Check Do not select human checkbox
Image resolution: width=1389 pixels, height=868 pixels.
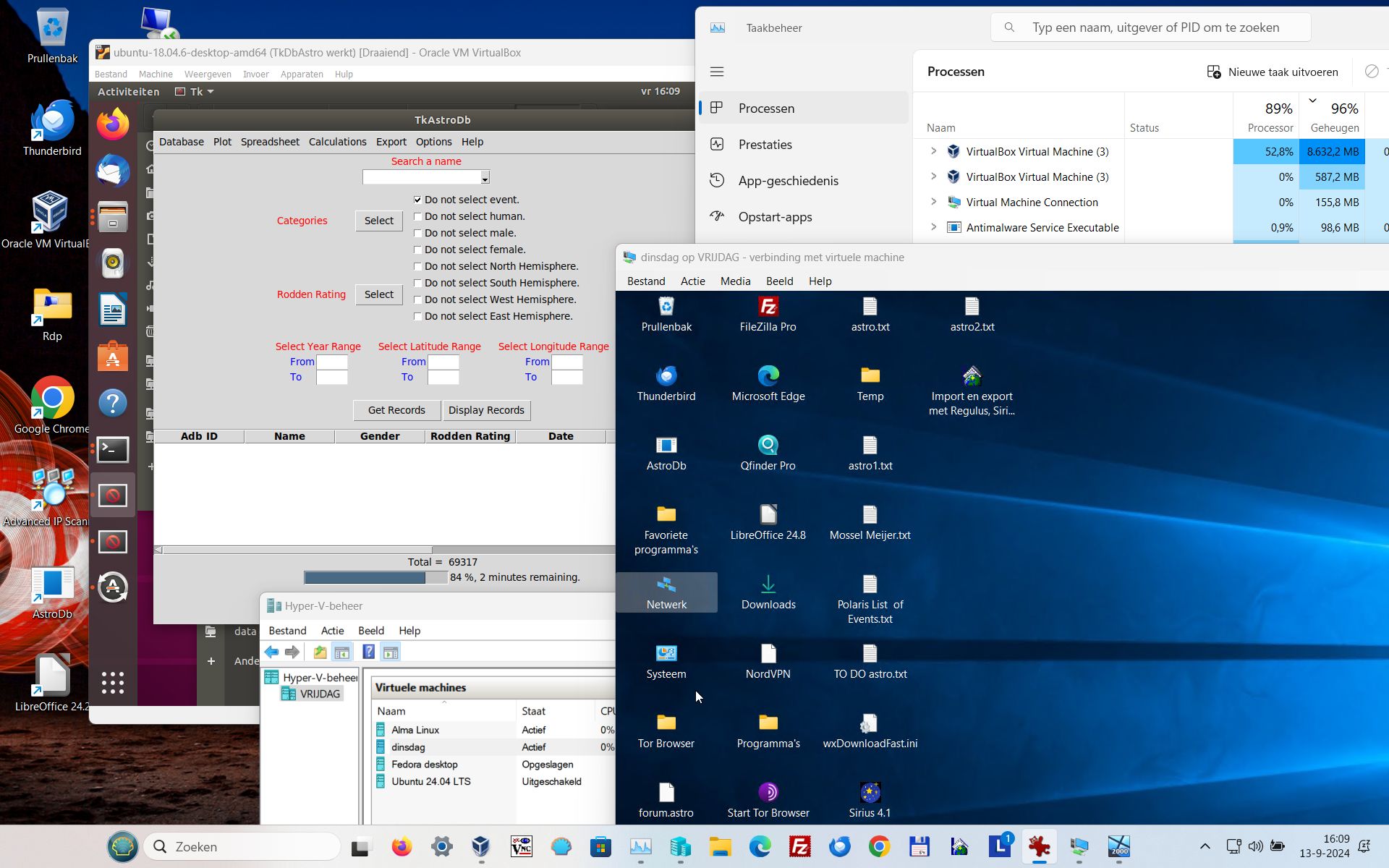click(417, 216)
